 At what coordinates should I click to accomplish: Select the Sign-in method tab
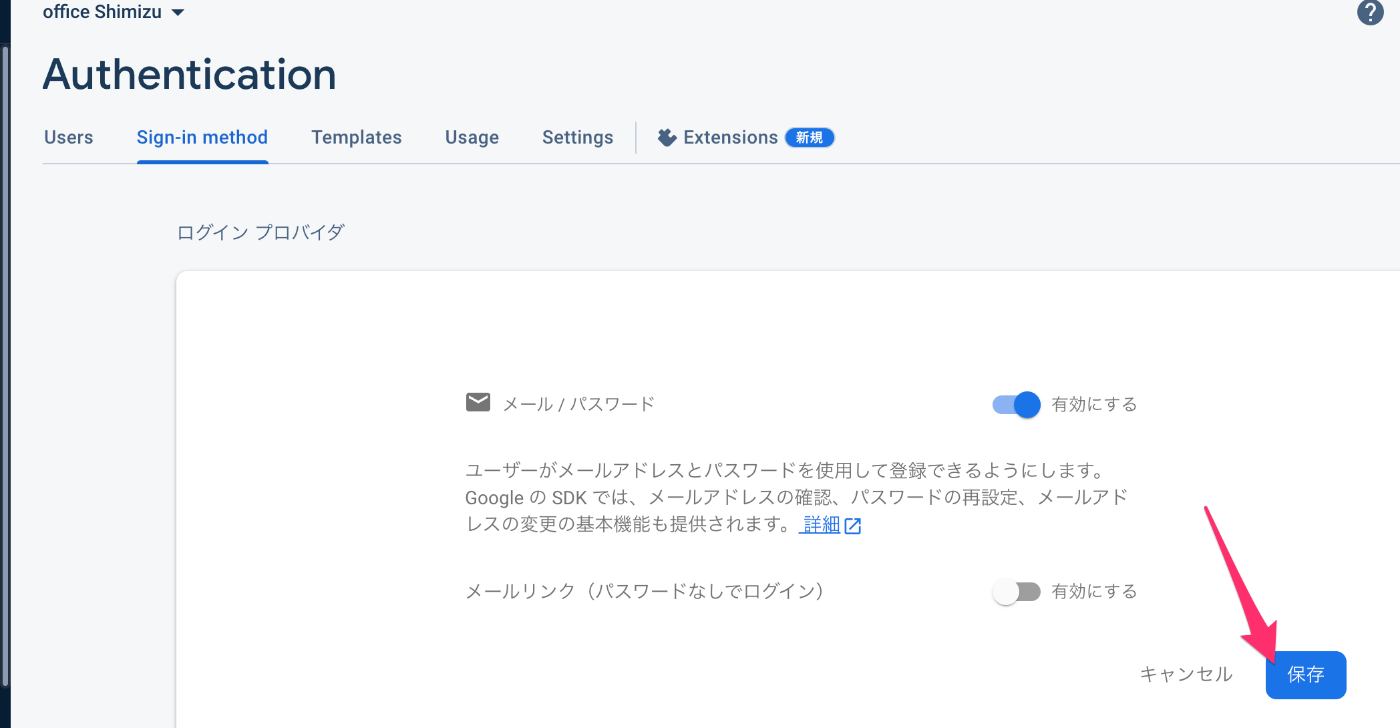[202, 138]
